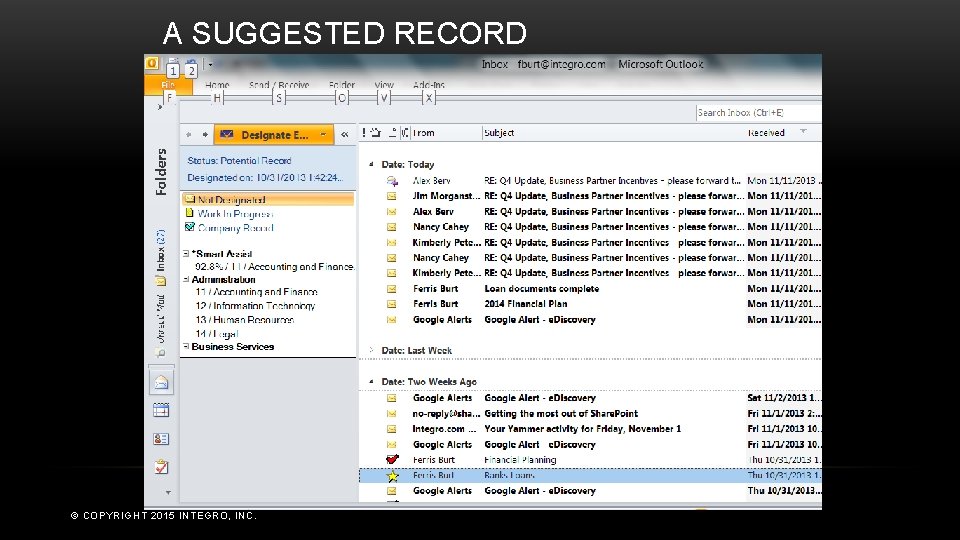Image resolution: width=960 pixels, height=540 pixels.
Task: Open the Unread Mail vertical shortcut
Action: [160, 319]
